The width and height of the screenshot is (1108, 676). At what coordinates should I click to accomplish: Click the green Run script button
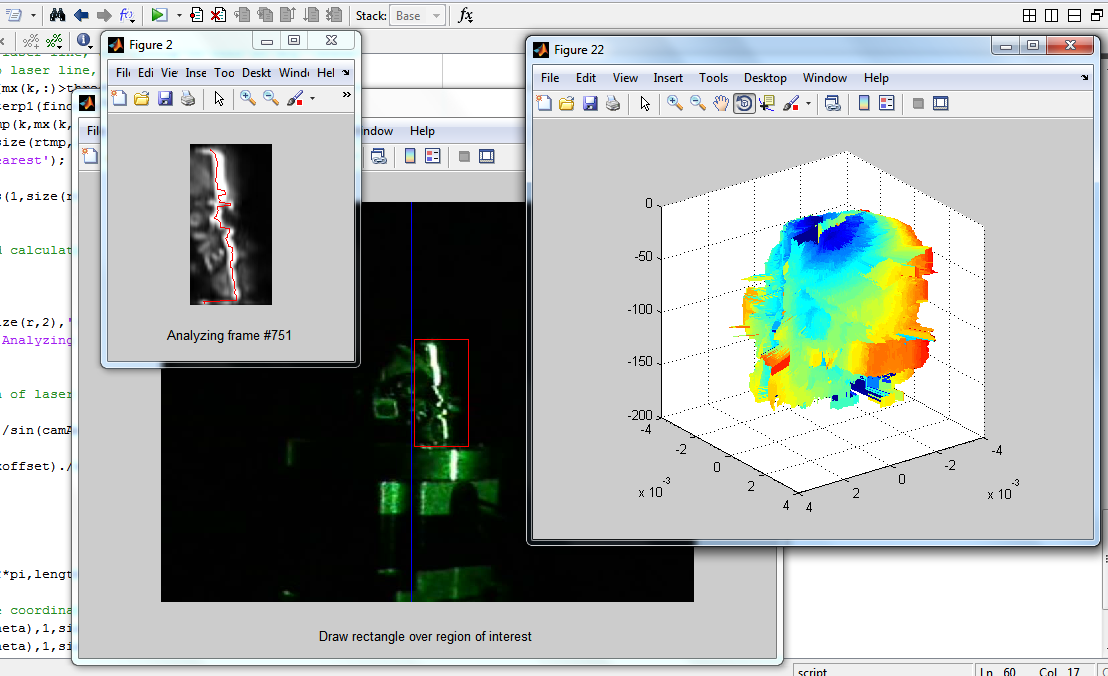159,15
